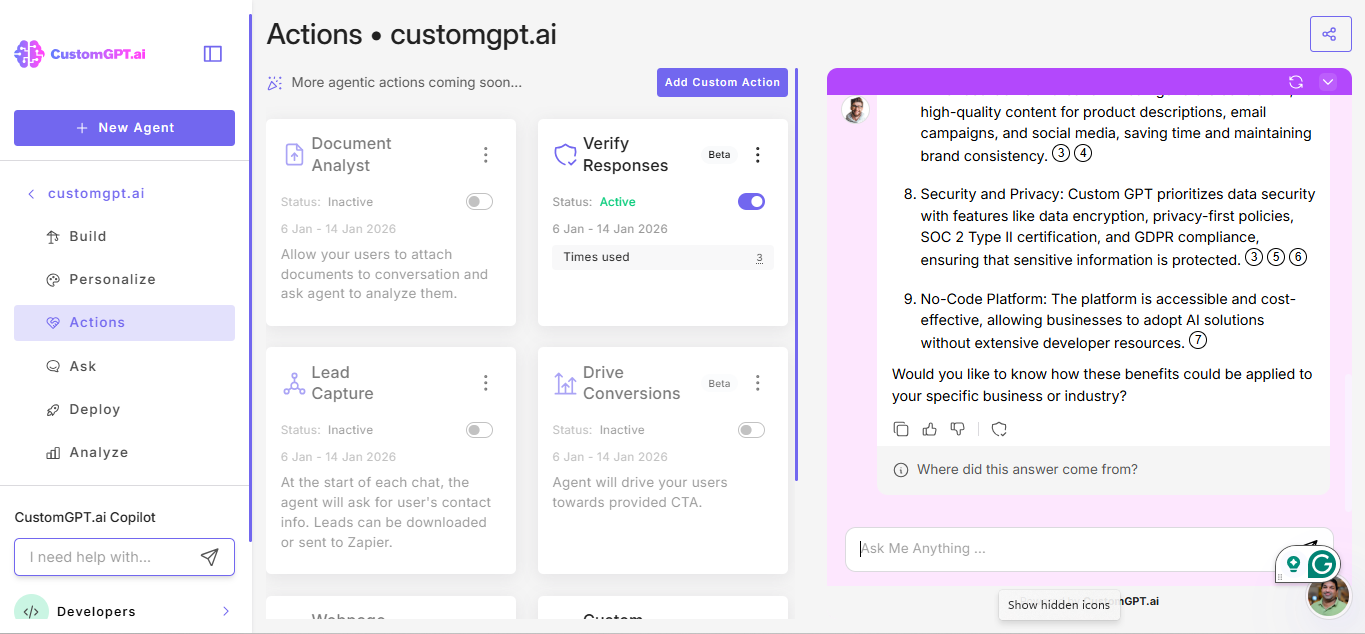Screen dimensions: 1365x634
Task: Give a thumbs down to the answer
Action: click(958, 429)
